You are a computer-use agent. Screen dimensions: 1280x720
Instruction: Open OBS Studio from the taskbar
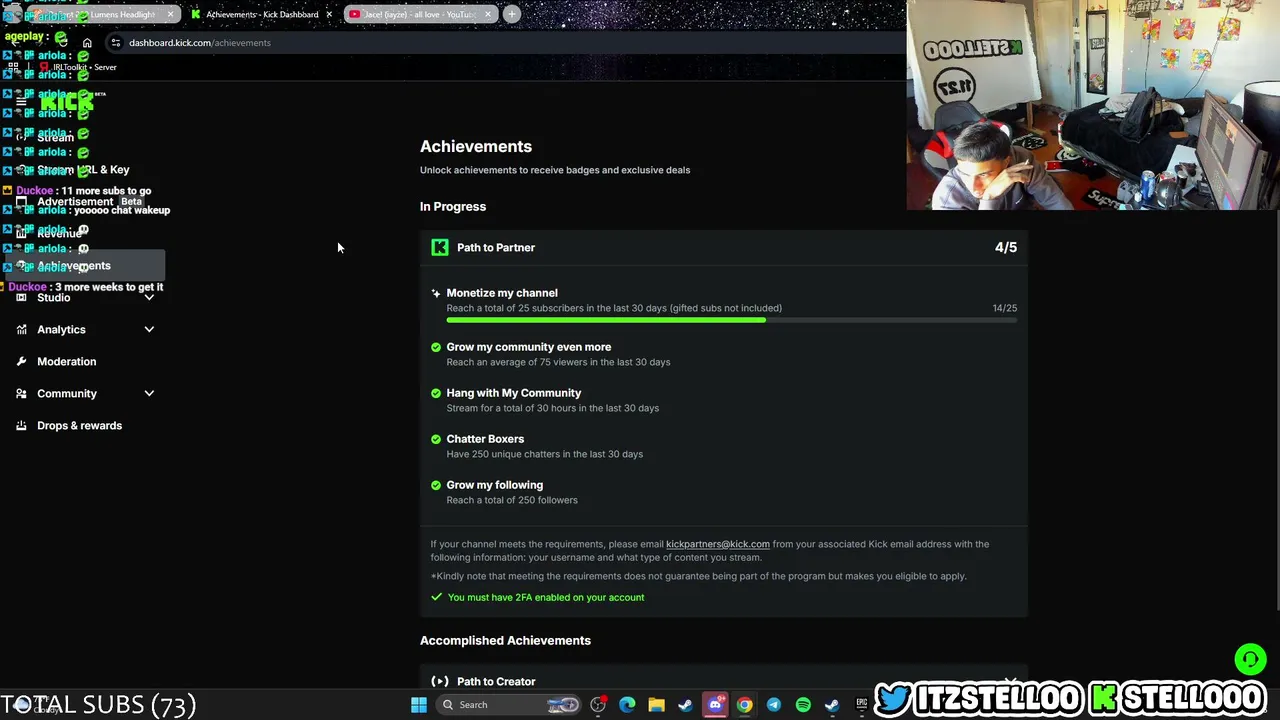pyautogui.click(x=598, y=705)
